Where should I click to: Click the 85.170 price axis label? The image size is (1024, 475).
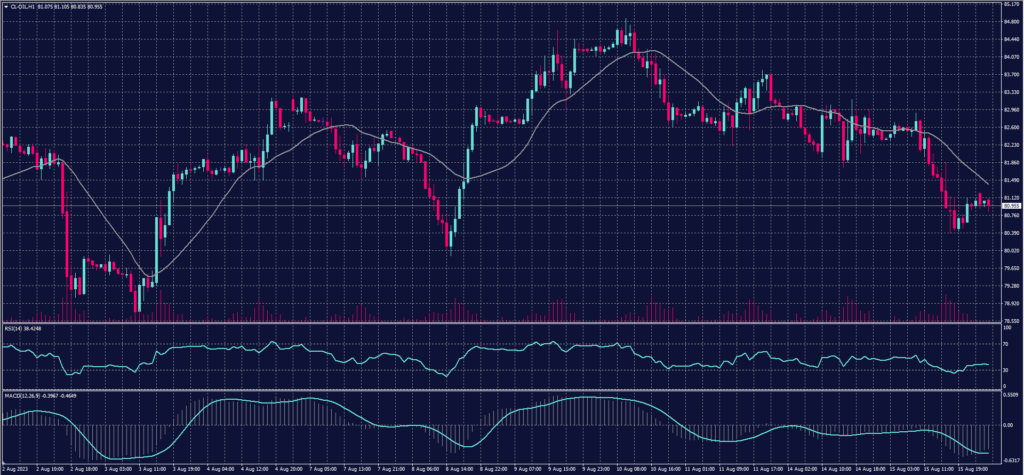pos(1009,5)
